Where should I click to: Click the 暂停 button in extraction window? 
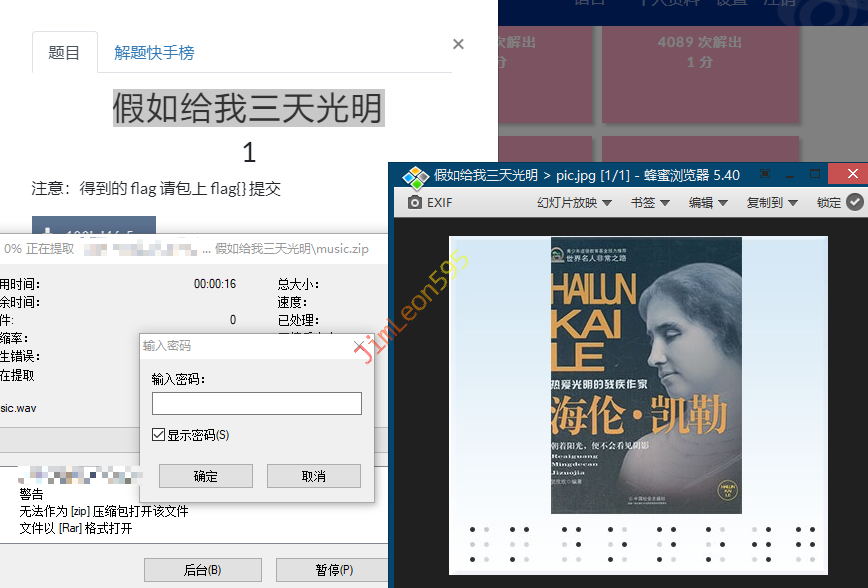[332, 570]
